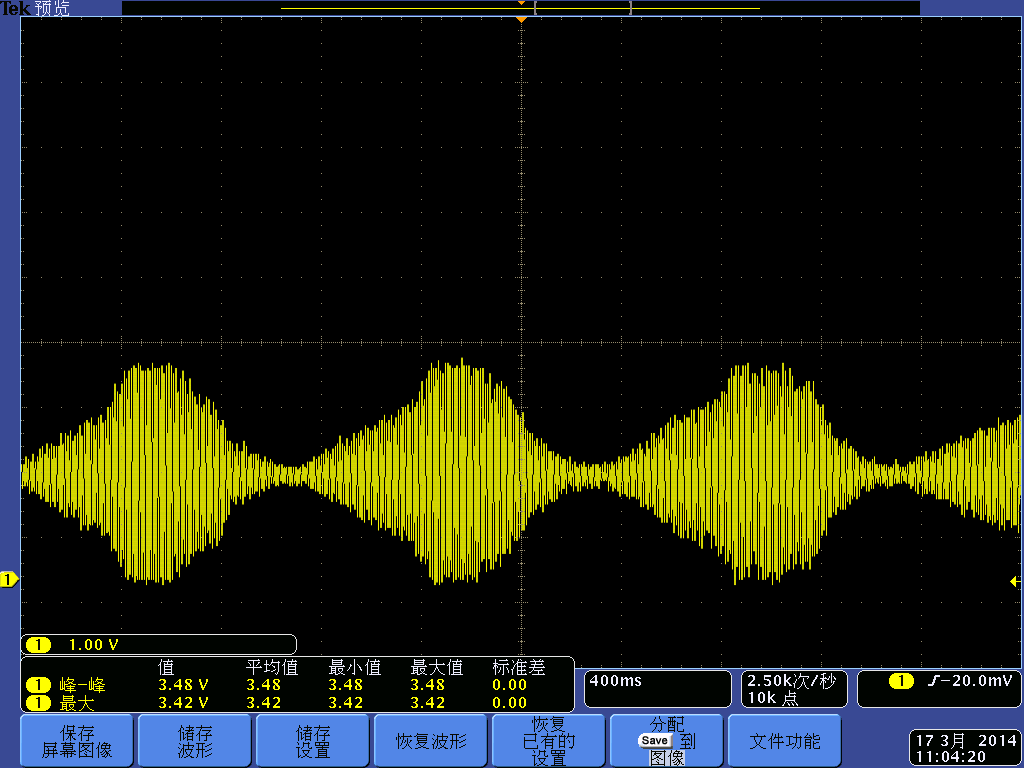Viewport: 1024px width, 768px height.
Task: Click the 1.00 V vertical scale readout
Action: [x=93, y=645]
